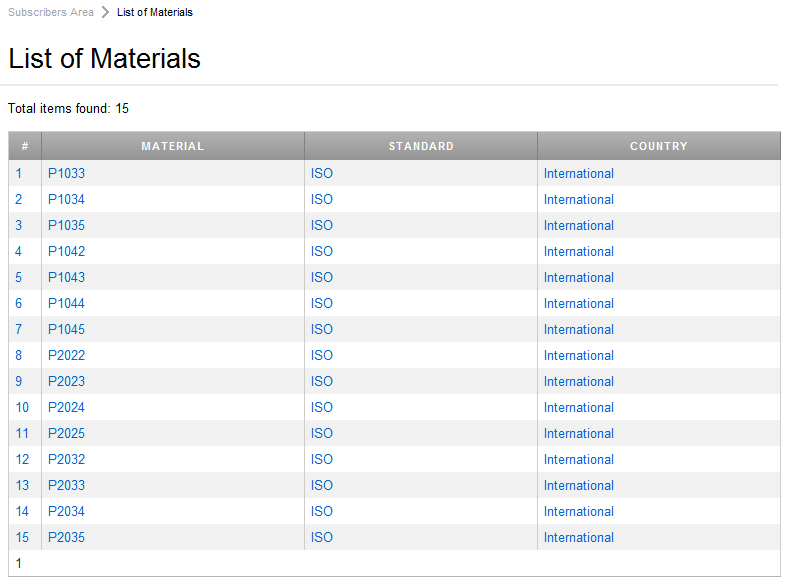Click the # column header

click(25, 146)
